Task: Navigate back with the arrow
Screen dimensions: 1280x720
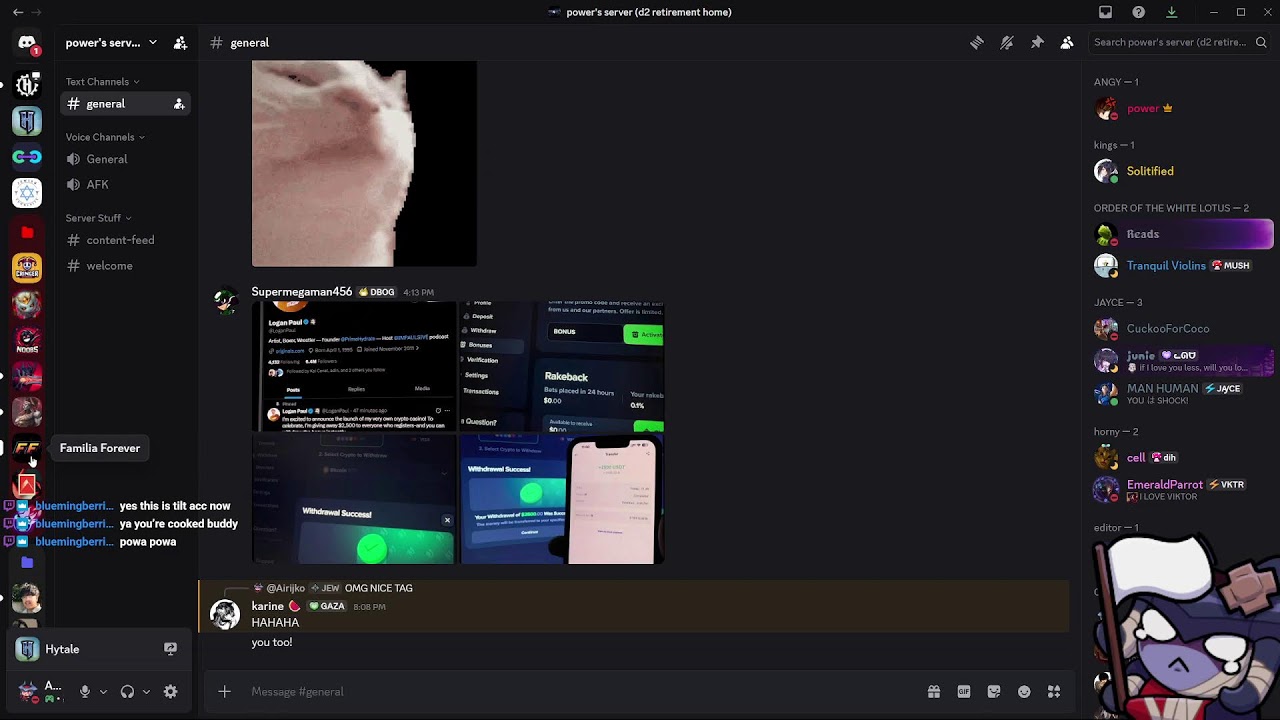Action: (x=18, y=12)
